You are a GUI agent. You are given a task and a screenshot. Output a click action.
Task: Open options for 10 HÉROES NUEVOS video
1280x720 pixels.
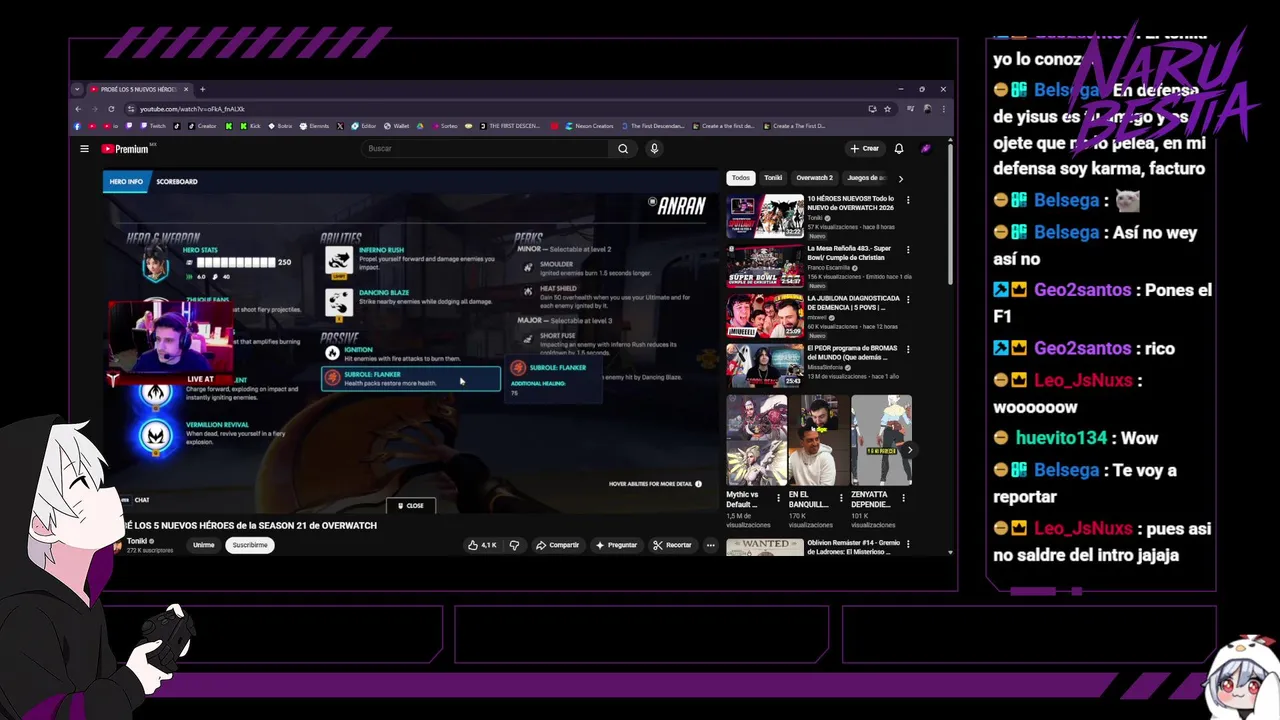click(x=908, y=200)
